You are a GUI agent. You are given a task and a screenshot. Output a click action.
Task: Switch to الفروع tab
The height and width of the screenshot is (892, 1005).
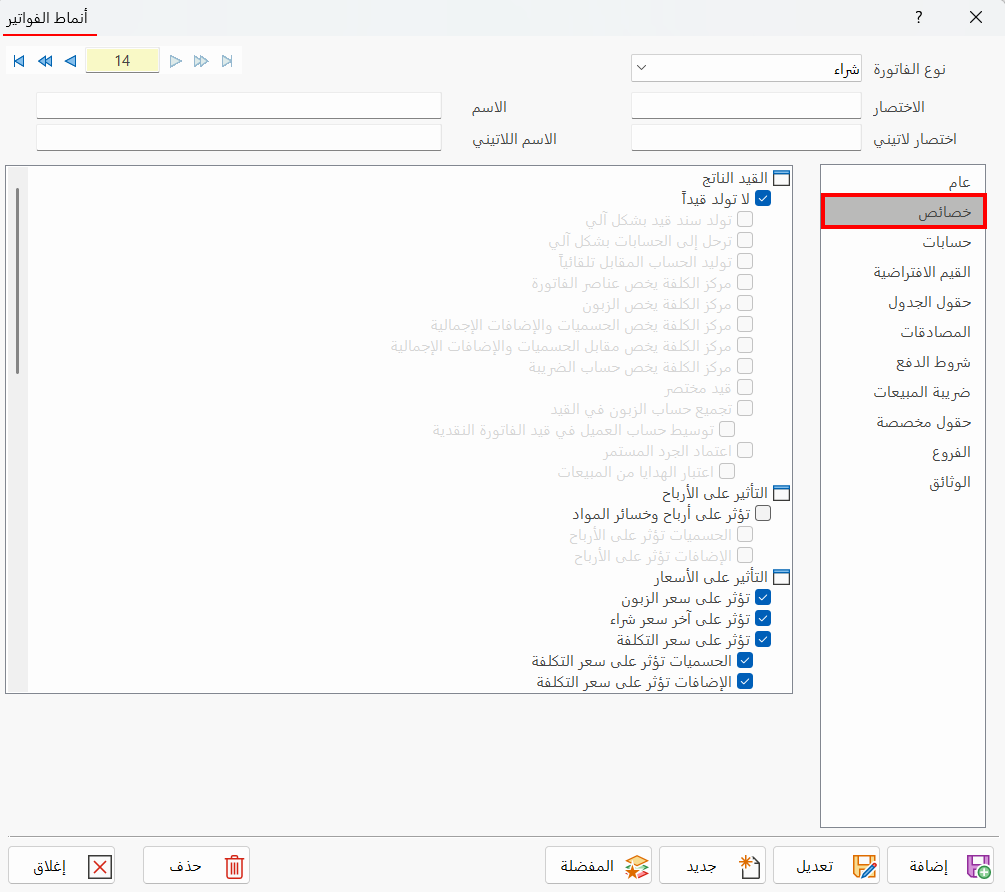pyautogui.click(x=902, y=452)
